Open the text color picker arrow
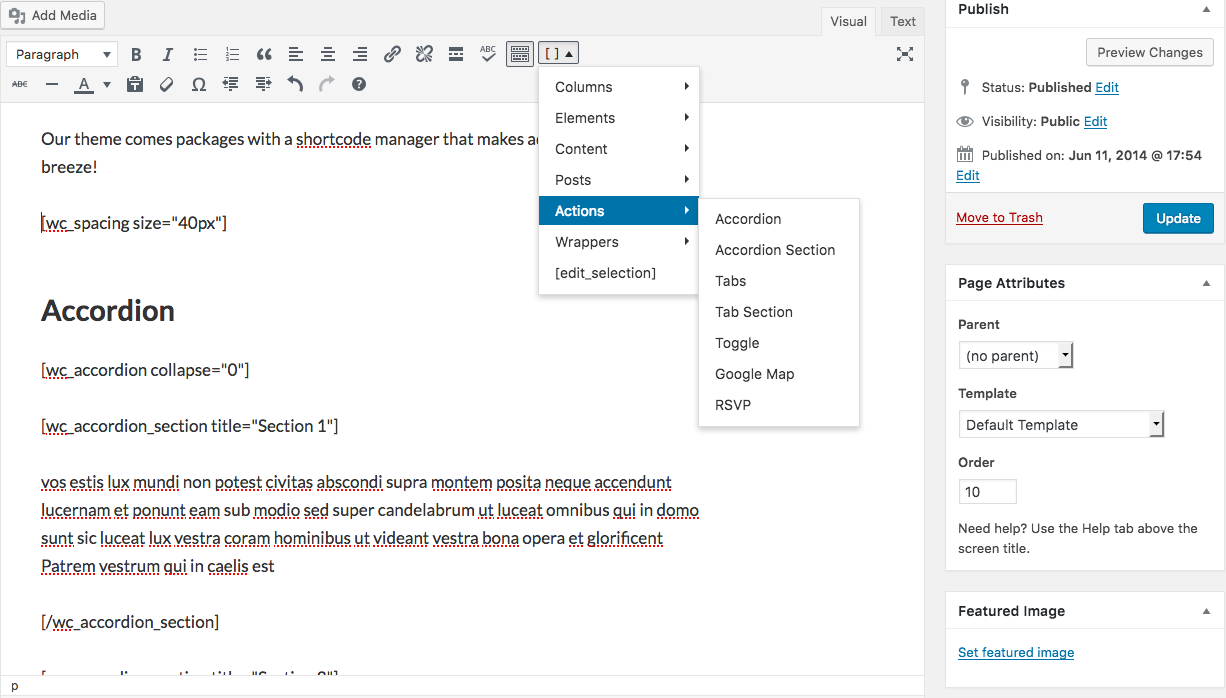 [107, 84]
